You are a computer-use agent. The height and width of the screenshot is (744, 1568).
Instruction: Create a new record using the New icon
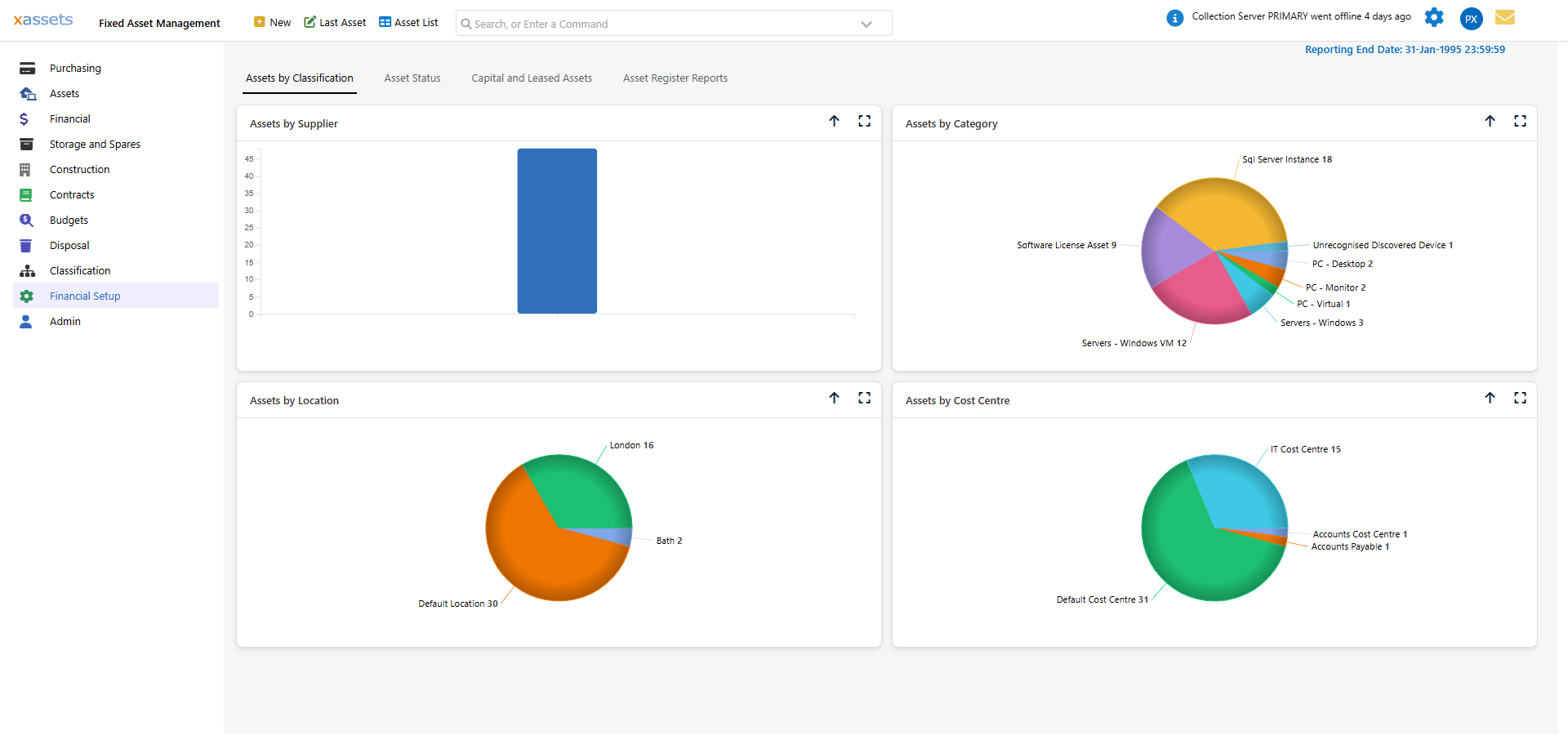tap(261, 22)
